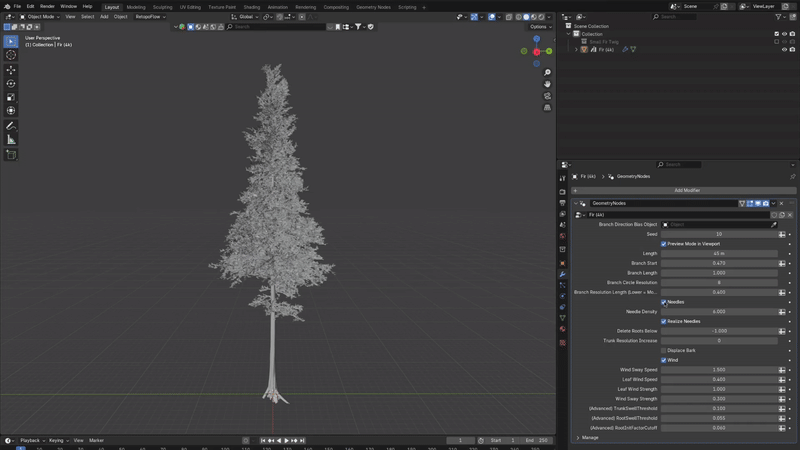The image size is (800, 450).
Task: Switch to the Geometry Nodes workspace tab
Action: click(373, 7)
